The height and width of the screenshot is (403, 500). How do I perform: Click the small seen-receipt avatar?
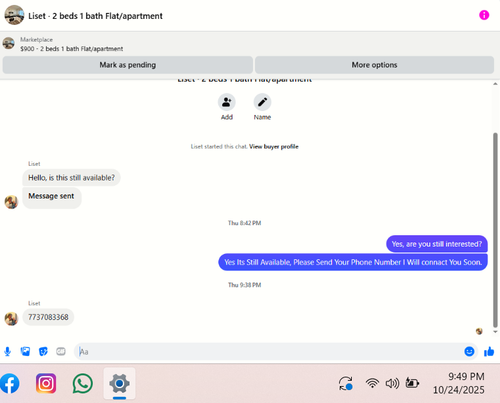click(479, 331)
